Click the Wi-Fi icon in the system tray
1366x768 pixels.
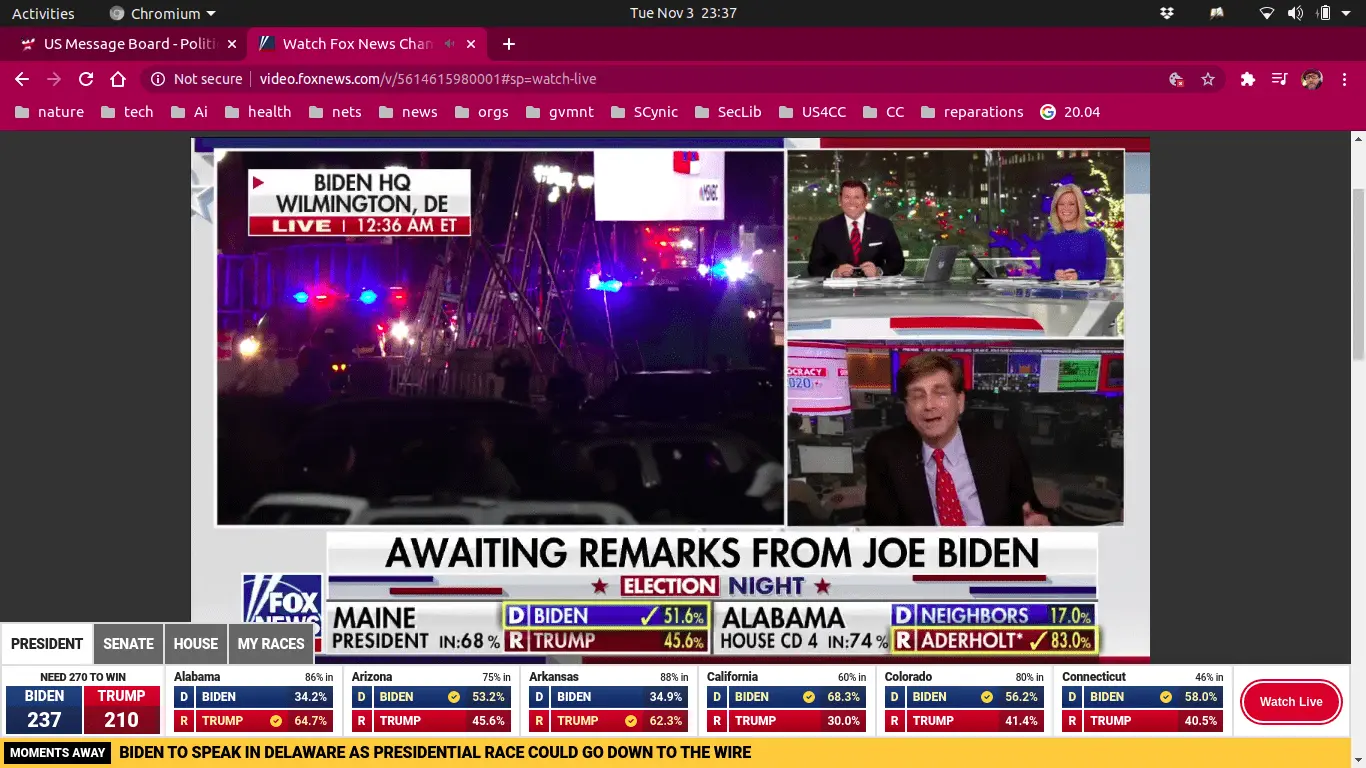[1266, 13]
